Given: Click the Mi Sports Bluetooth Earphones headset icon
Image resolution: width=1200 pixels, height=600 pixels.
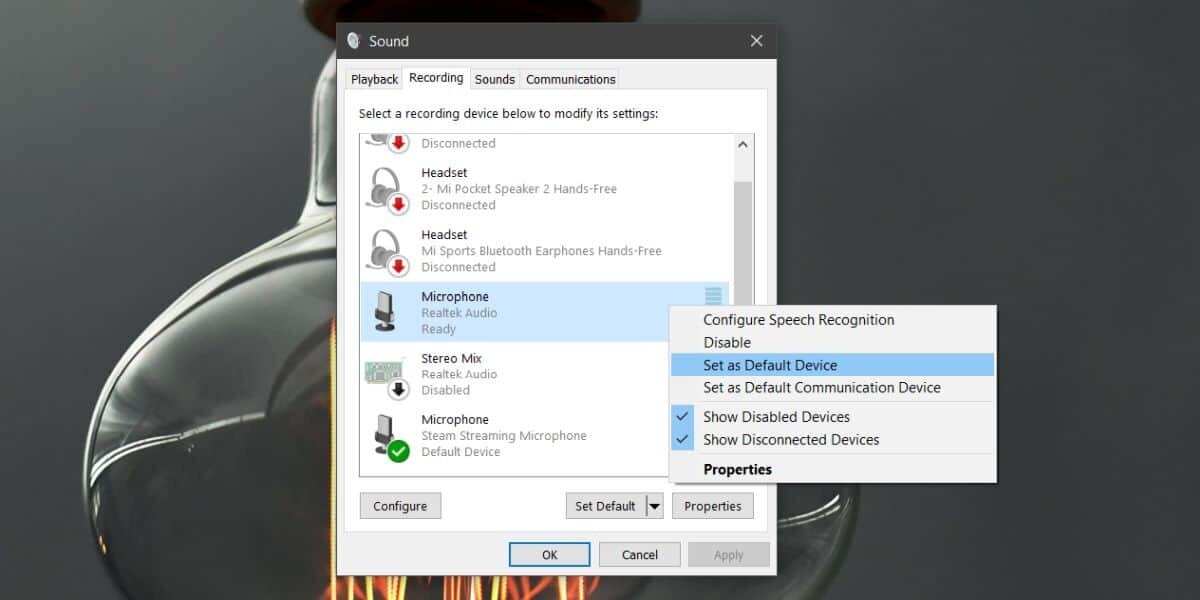Looking at the screenshot, I should [x=386, y=250].
